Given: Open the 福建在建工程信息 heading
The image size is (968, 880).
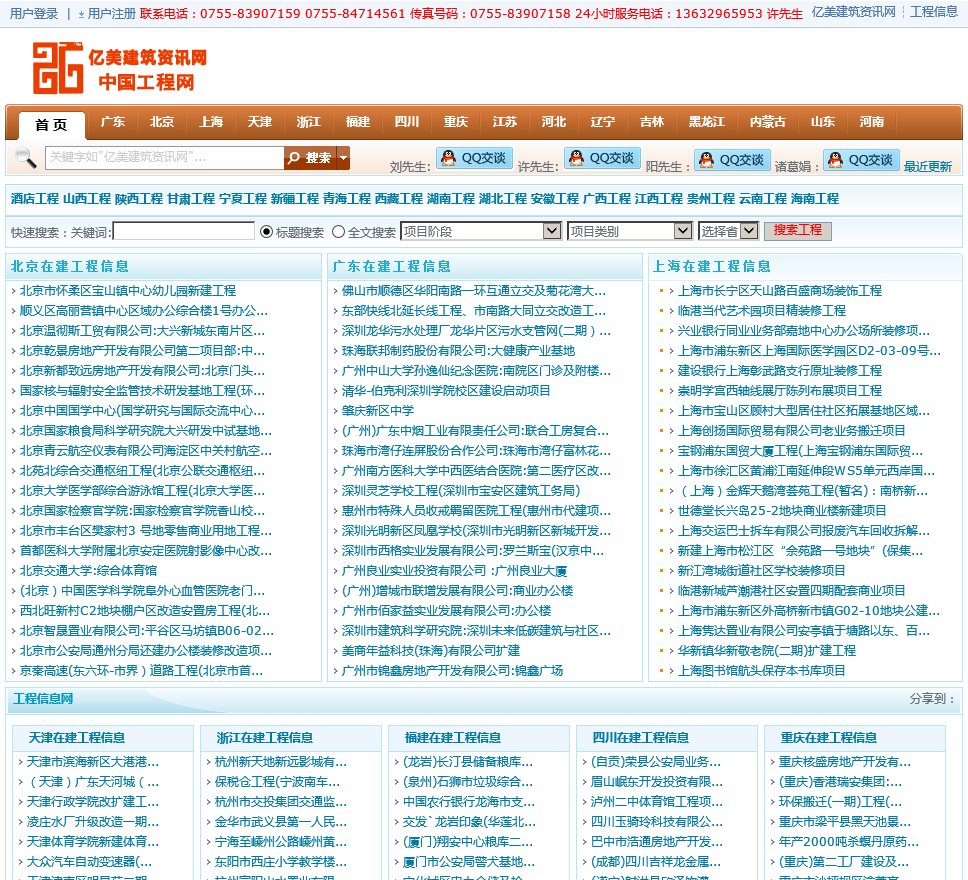Looking at the screenshot, I should click(453, 737).
